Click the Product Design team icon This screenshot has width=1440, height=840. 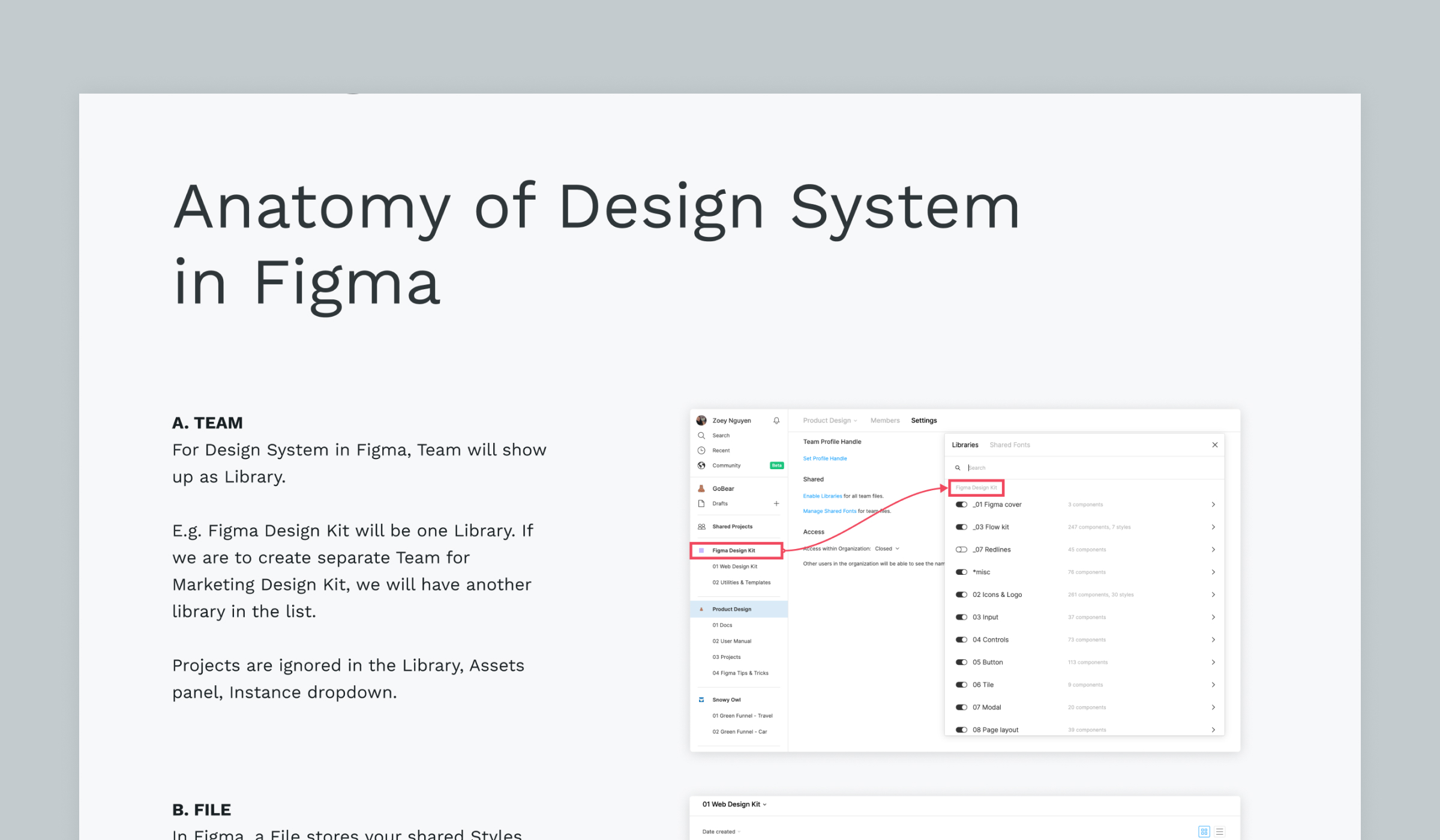coord(701,609)
